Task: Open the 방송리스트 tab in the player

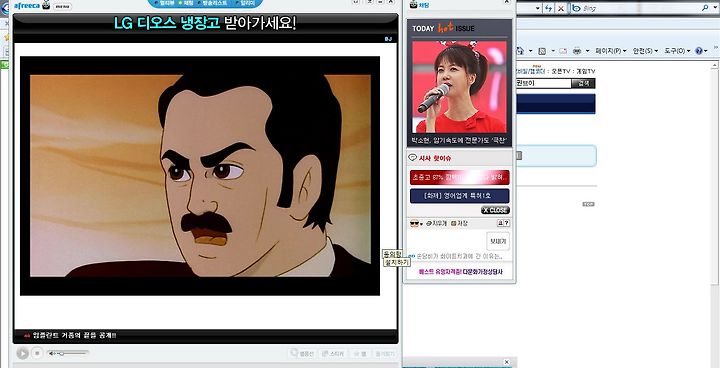Action: click(x=212, y=3)
